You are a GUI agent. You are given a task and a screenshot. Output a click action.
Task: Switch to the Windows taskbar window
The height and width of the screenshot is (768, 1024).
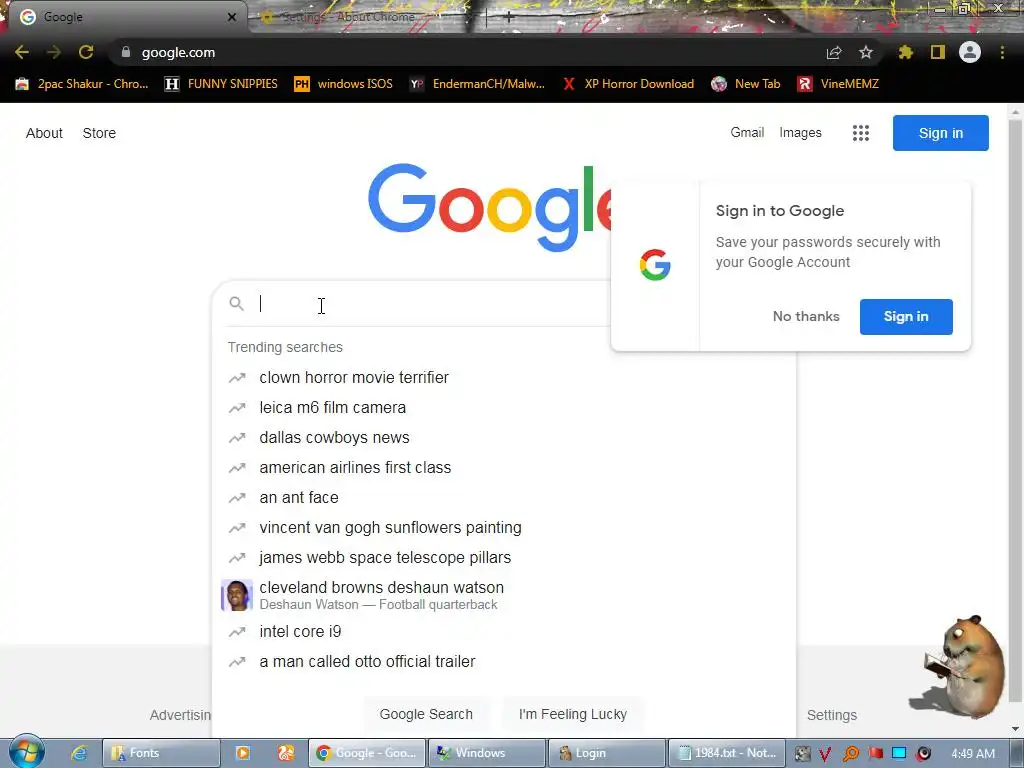coord(487,753)
